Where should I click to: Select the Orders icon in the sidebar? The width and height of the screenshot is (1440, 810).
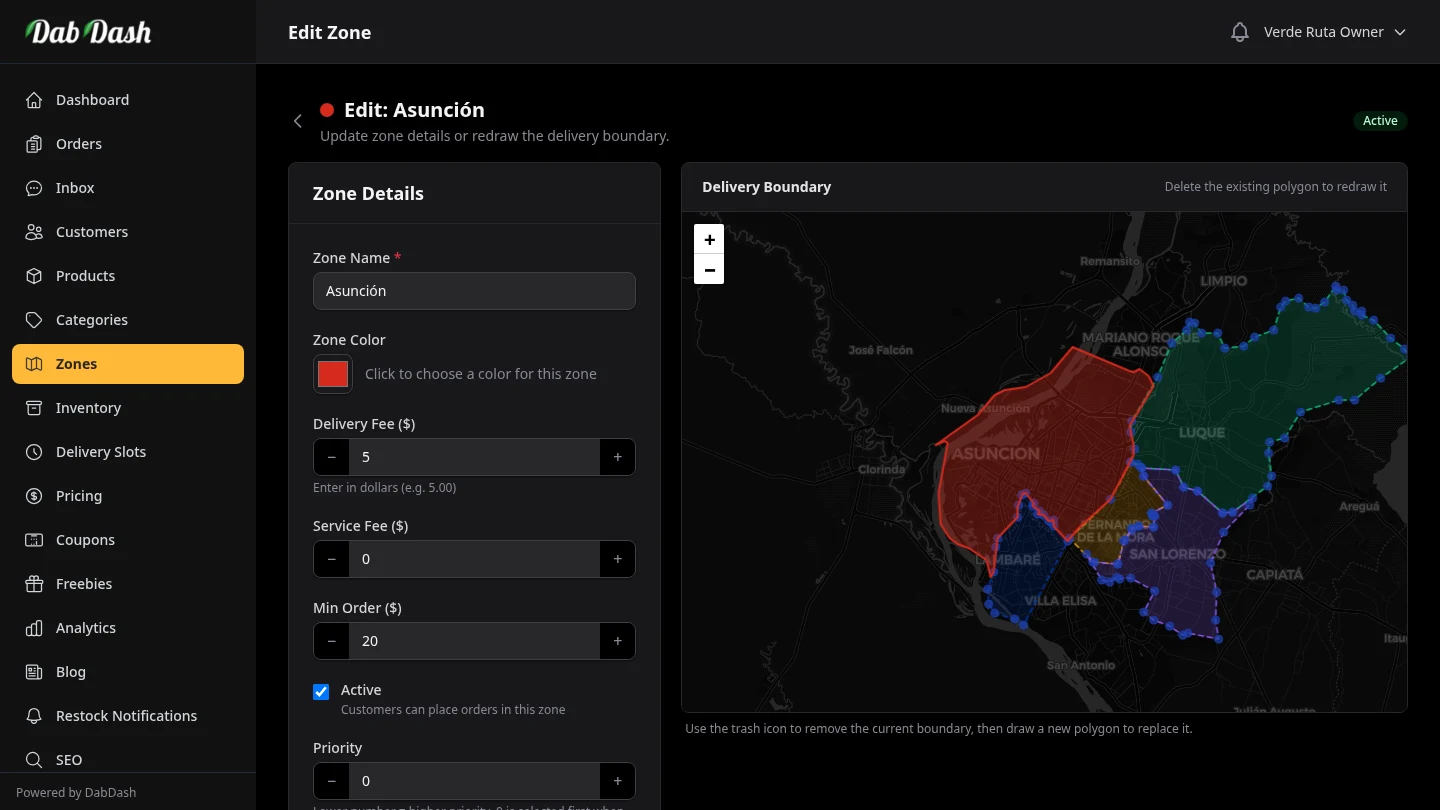pos(33,144)
